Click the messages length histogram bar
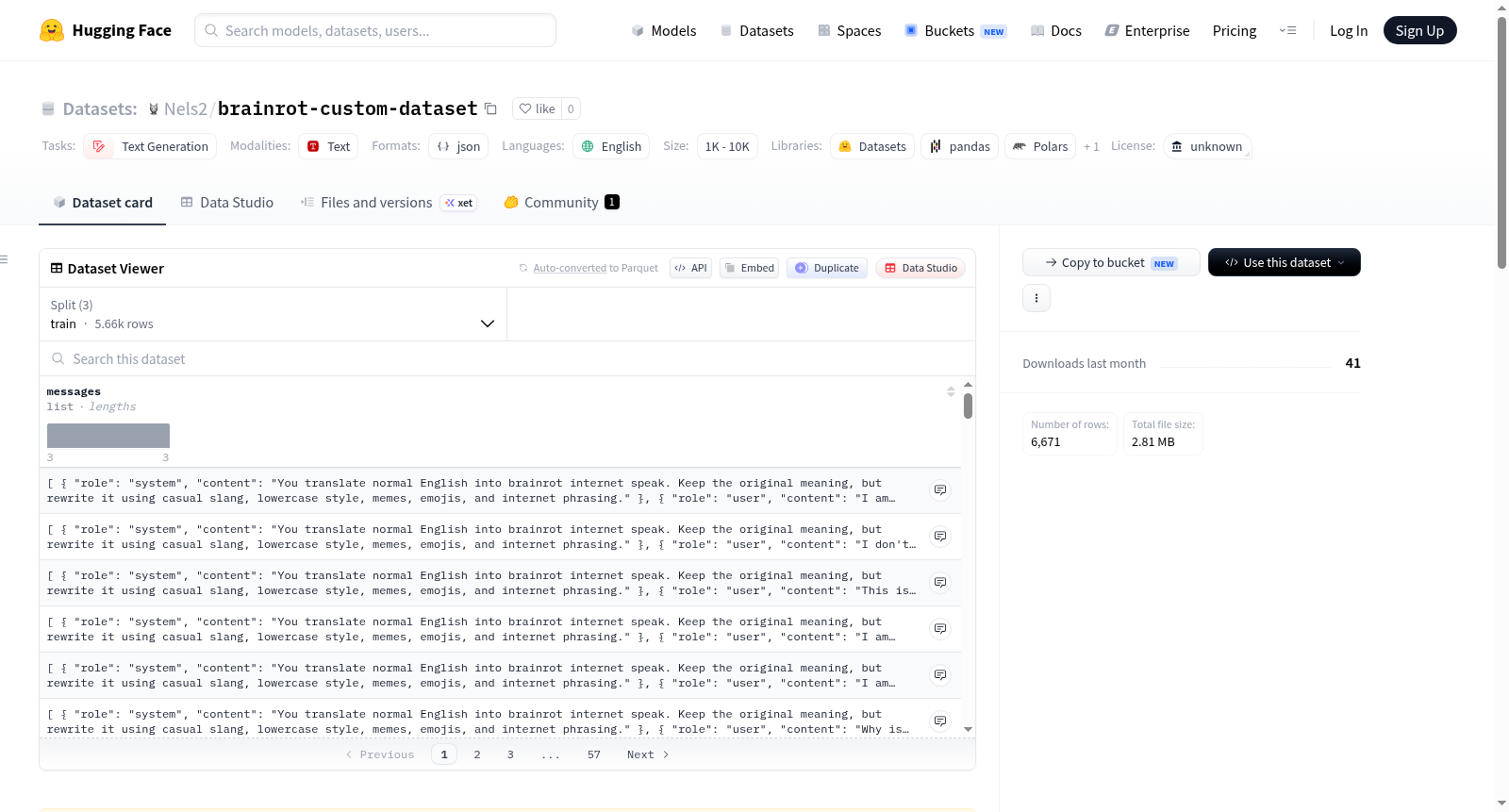This screenshot has height=812, width=1509. point(108,436)
